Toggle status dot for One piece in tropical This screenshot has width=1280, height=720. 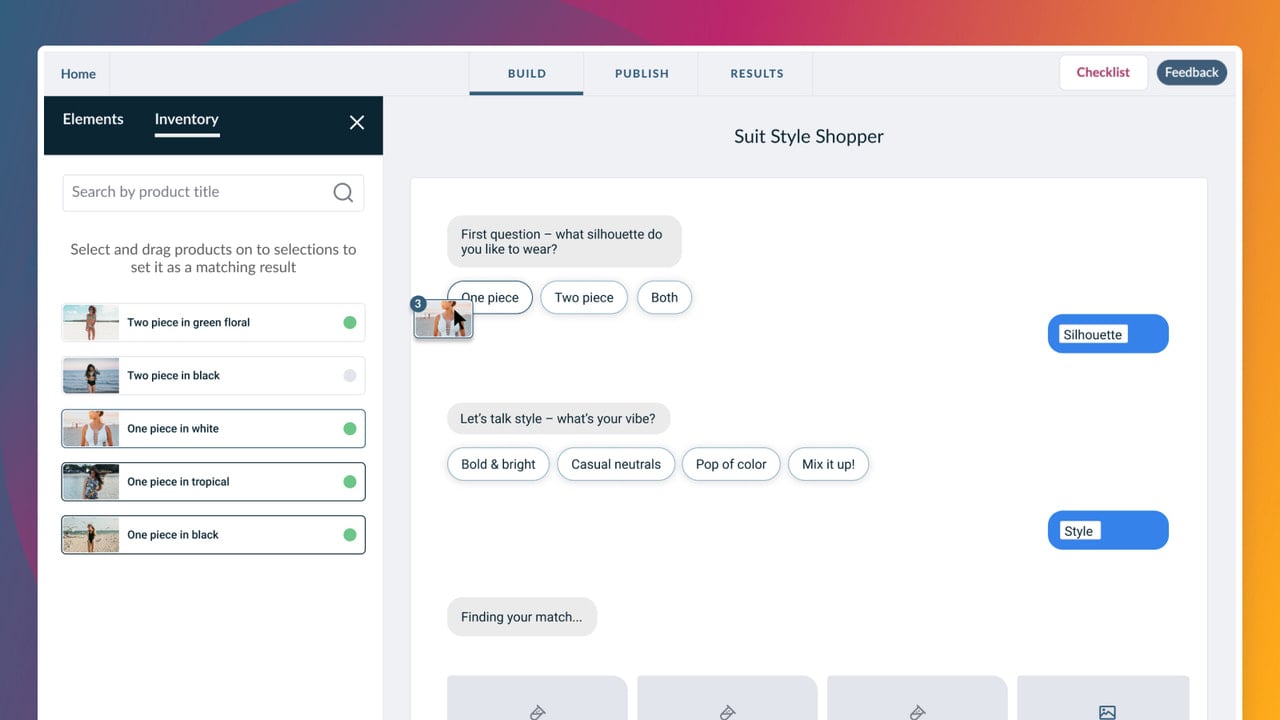coord(350,482)
